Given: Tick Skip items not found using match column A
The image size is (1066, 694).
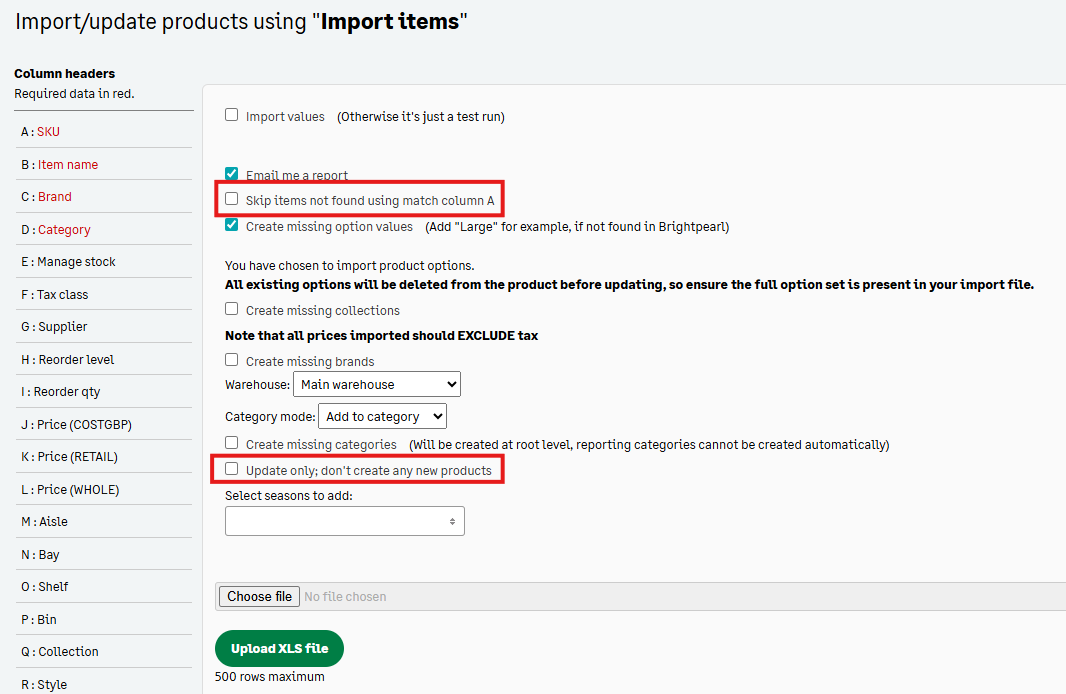Looking at the screenshot, I should click(x=232, y=199).
